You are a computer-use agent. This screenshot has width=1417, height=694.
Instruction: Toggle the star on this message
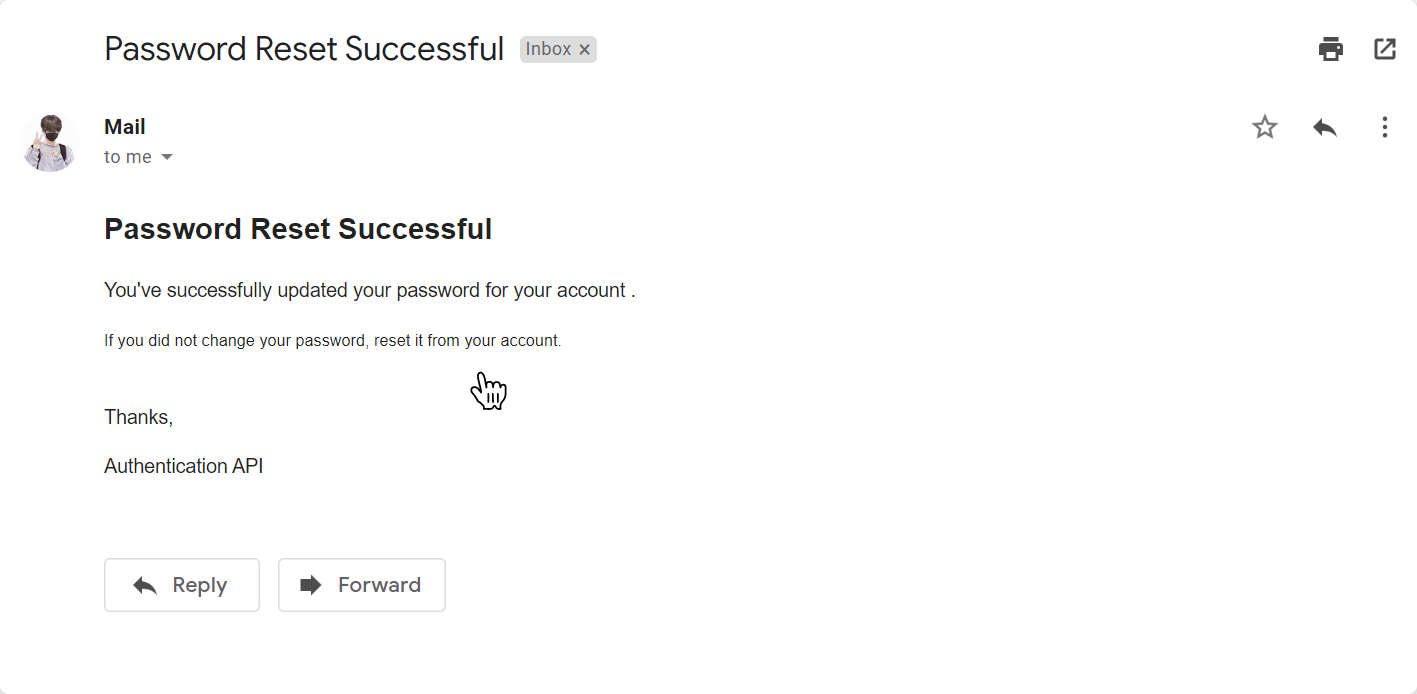click(x=1264, y=127)
